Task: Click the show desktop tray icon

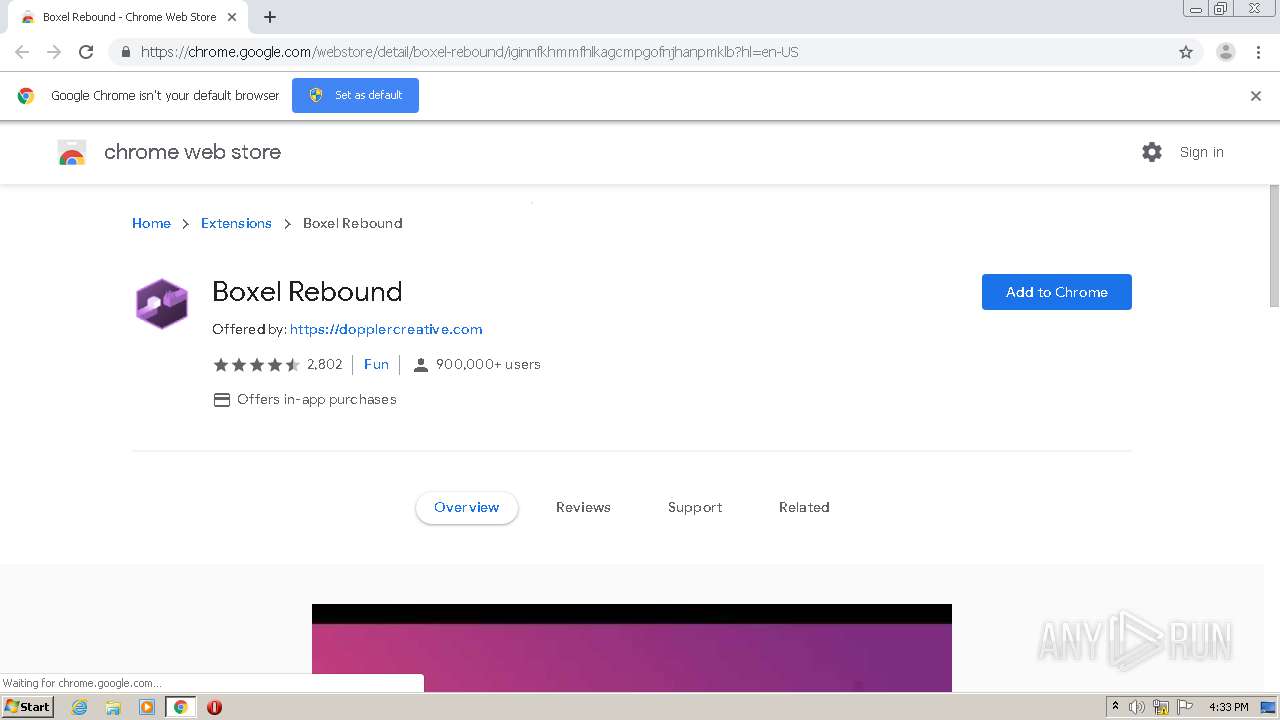Action: 1268,707
